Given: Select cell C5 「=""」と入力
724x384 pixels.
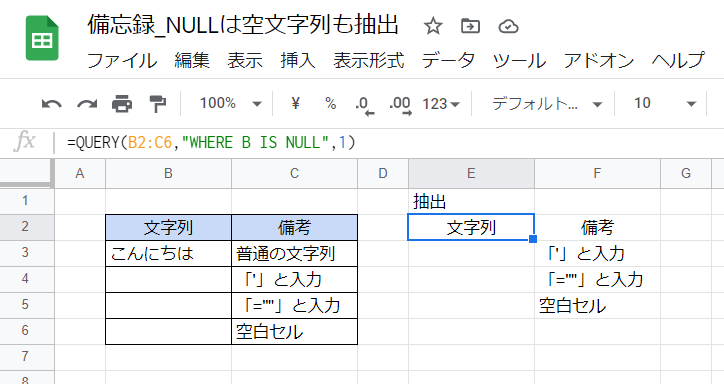Looking at the screenshot, I should click(x=294, y=305).
